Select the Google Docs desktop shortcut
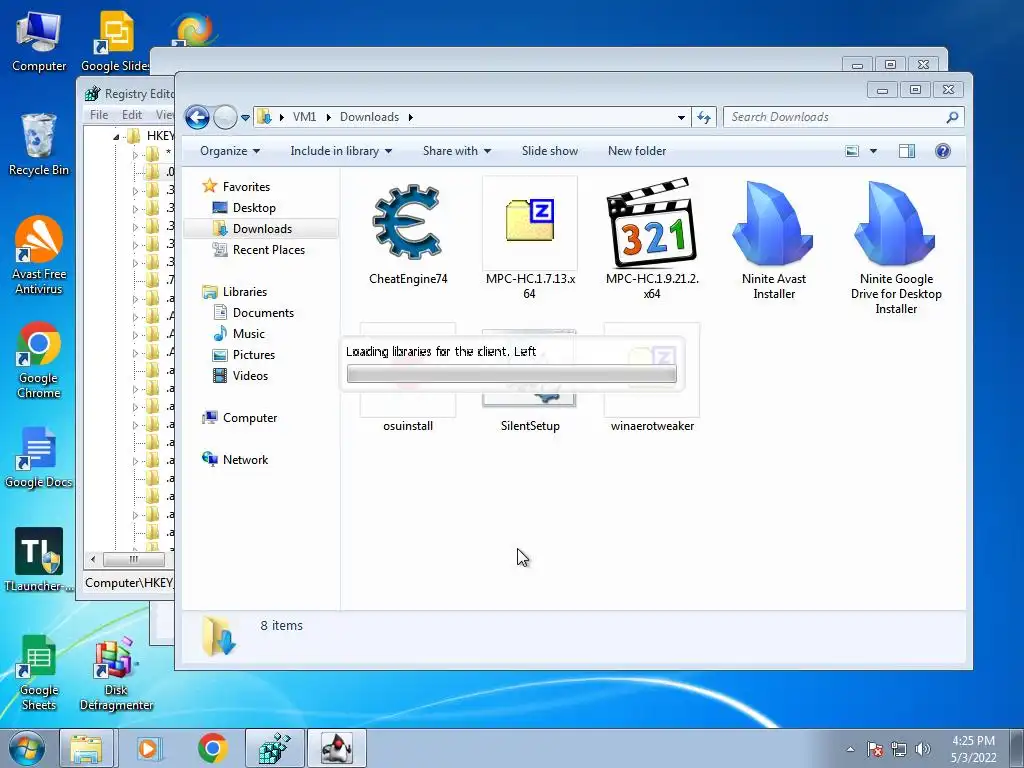This screenshot has width=1024, height=768. click(39, 457)
